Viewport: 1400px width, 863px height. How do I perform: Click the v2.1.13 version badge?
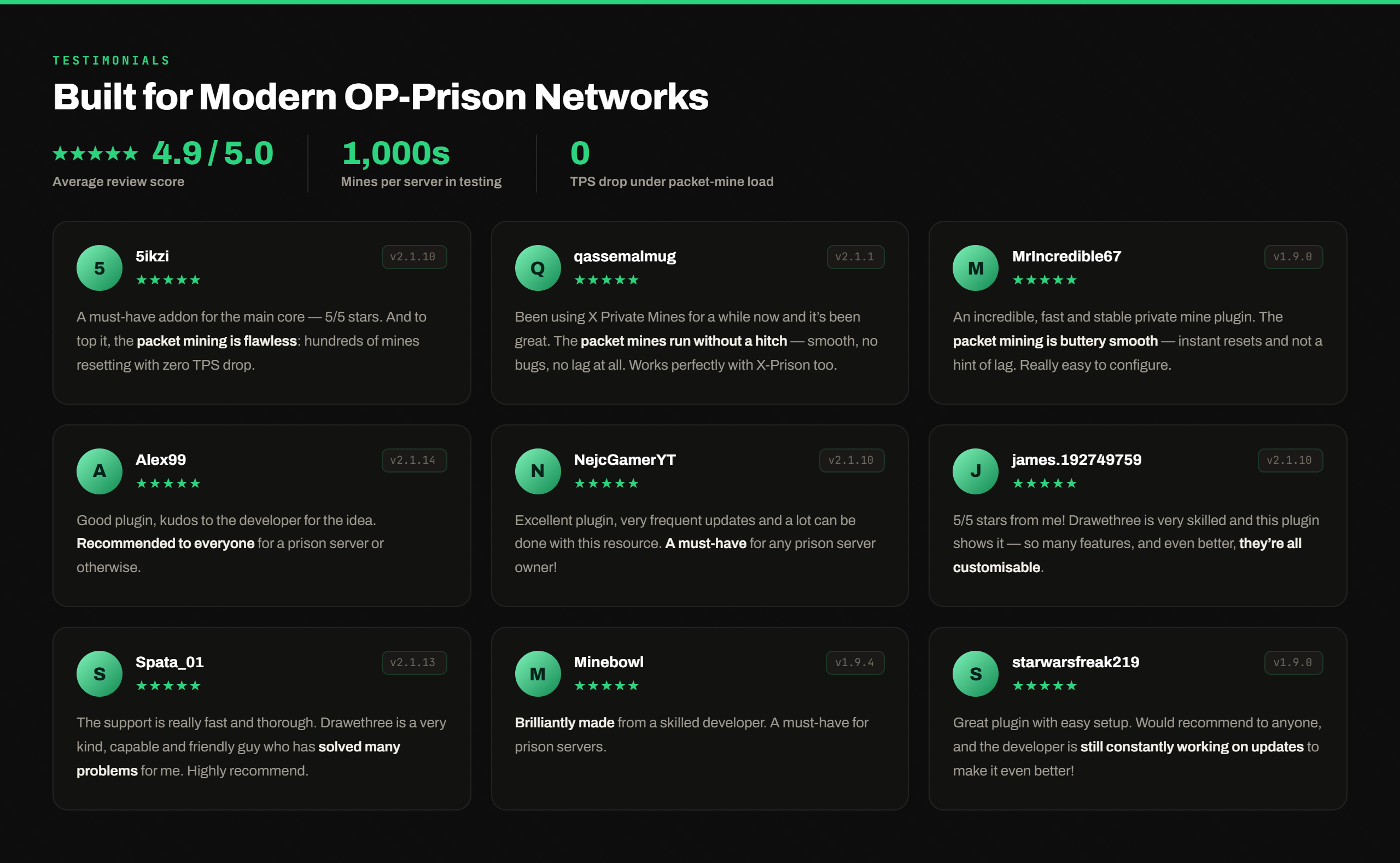tap(414, 663)
